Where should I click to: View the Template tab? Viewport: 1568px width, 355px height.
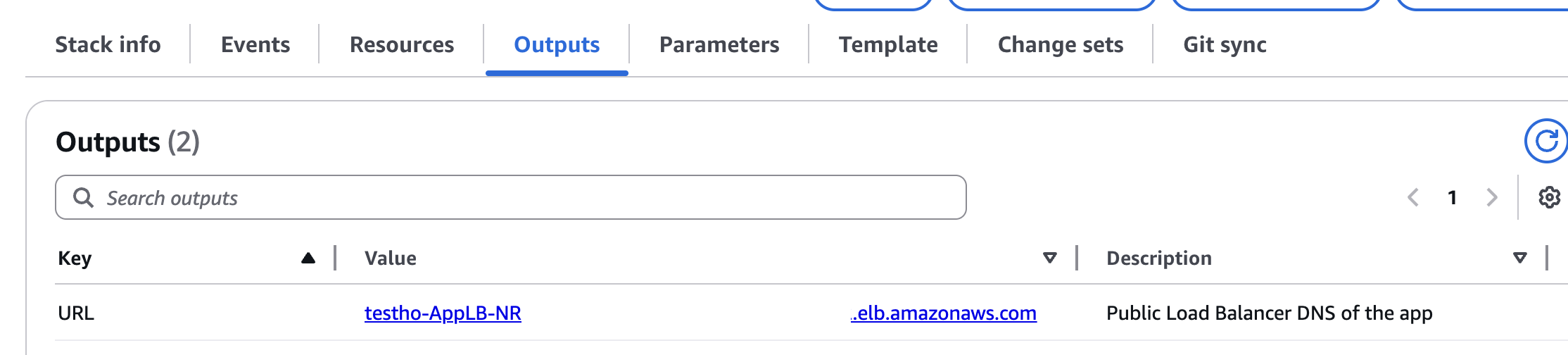tap(888, 44)
